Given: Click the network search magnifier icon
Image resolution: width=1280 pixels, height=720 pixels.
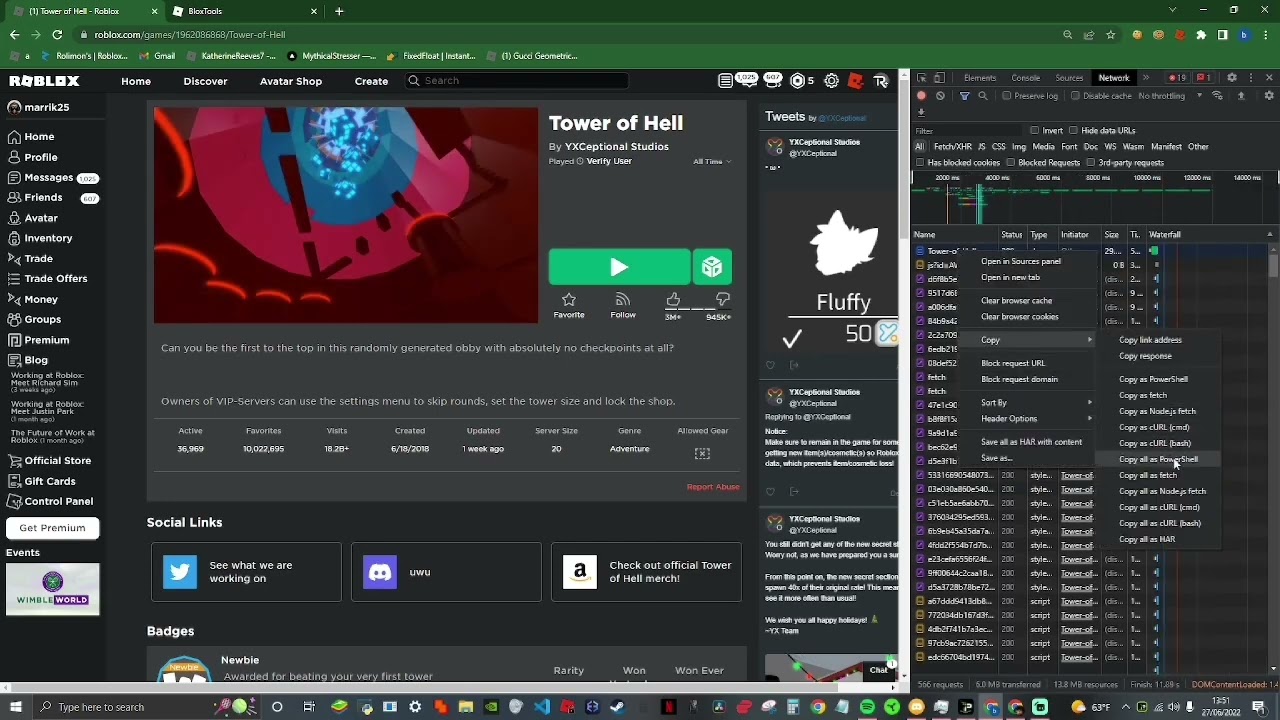Looking at the screenshot, I should coord(983,96).
